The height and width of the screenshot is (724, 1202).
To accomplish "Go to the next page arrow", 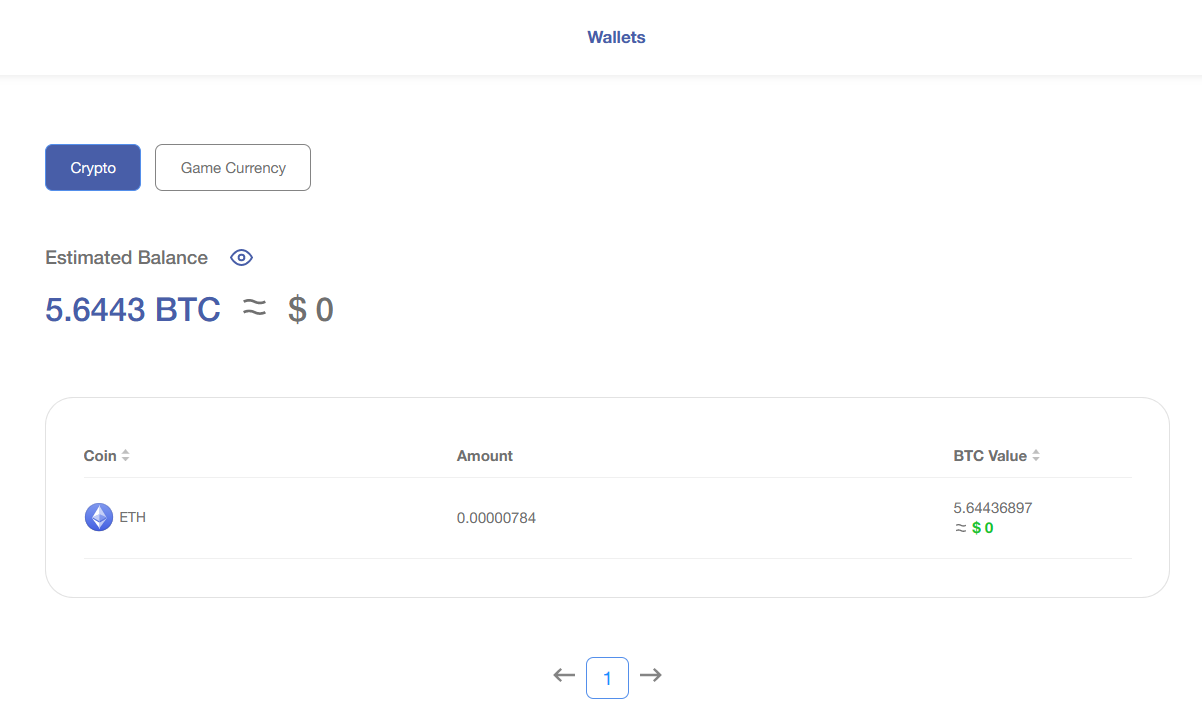I will [x=651, y=675].
